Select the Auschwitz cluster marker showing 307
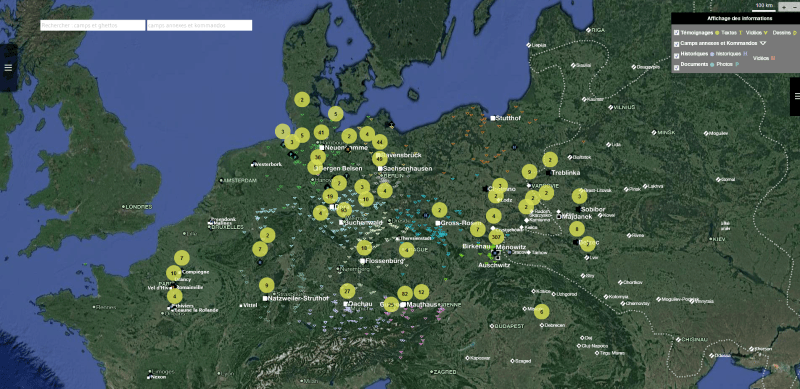This screenshot has width=800, height=389. coord(496,237)
